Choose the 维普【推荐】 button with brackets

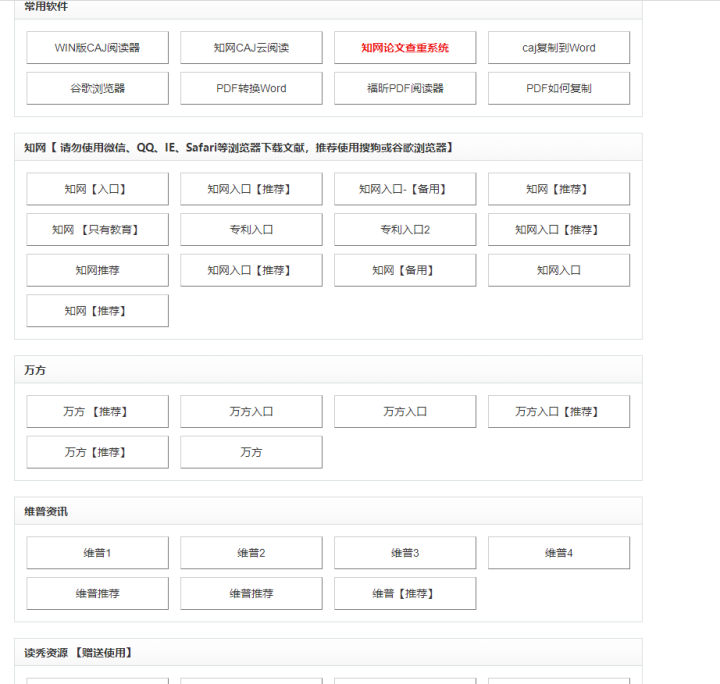point(405,594)
